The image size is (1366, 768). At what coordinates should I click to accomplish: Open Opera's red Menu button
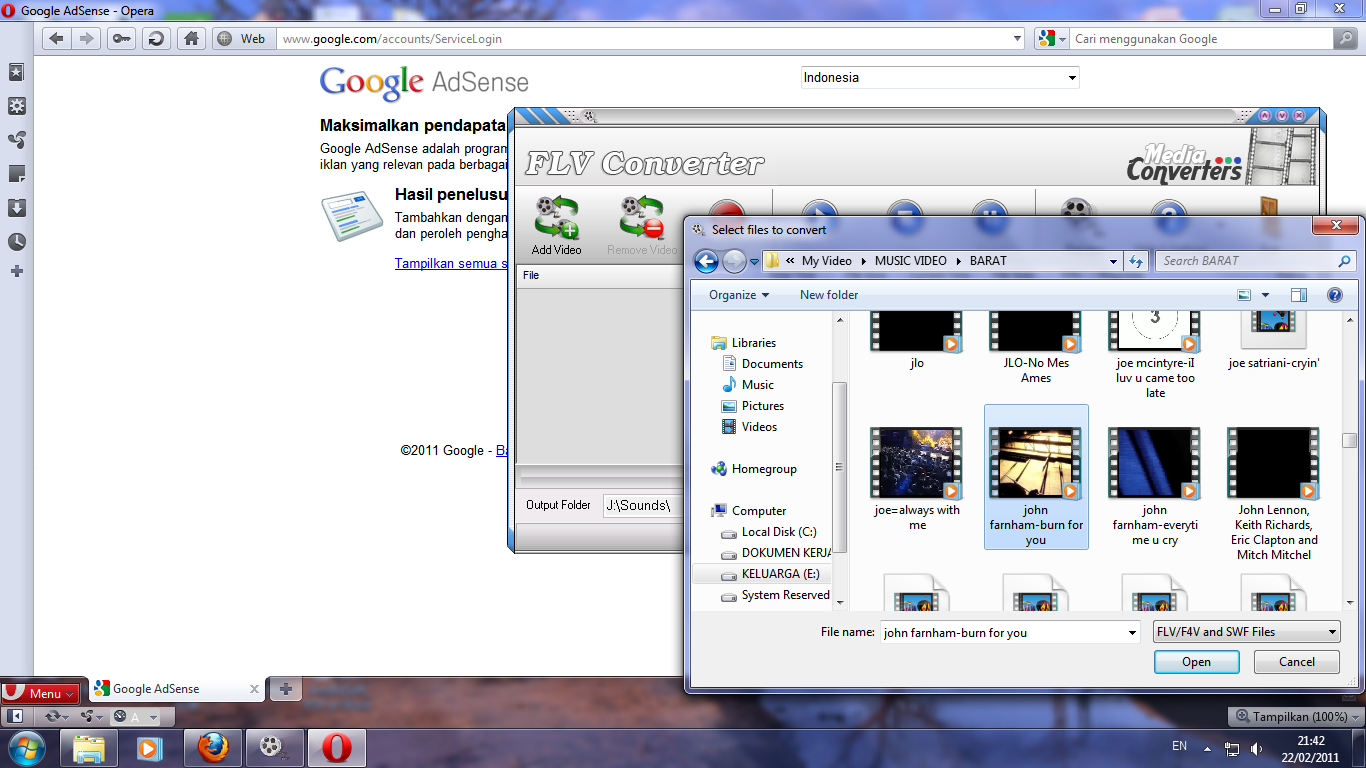[x=40, y=693]
